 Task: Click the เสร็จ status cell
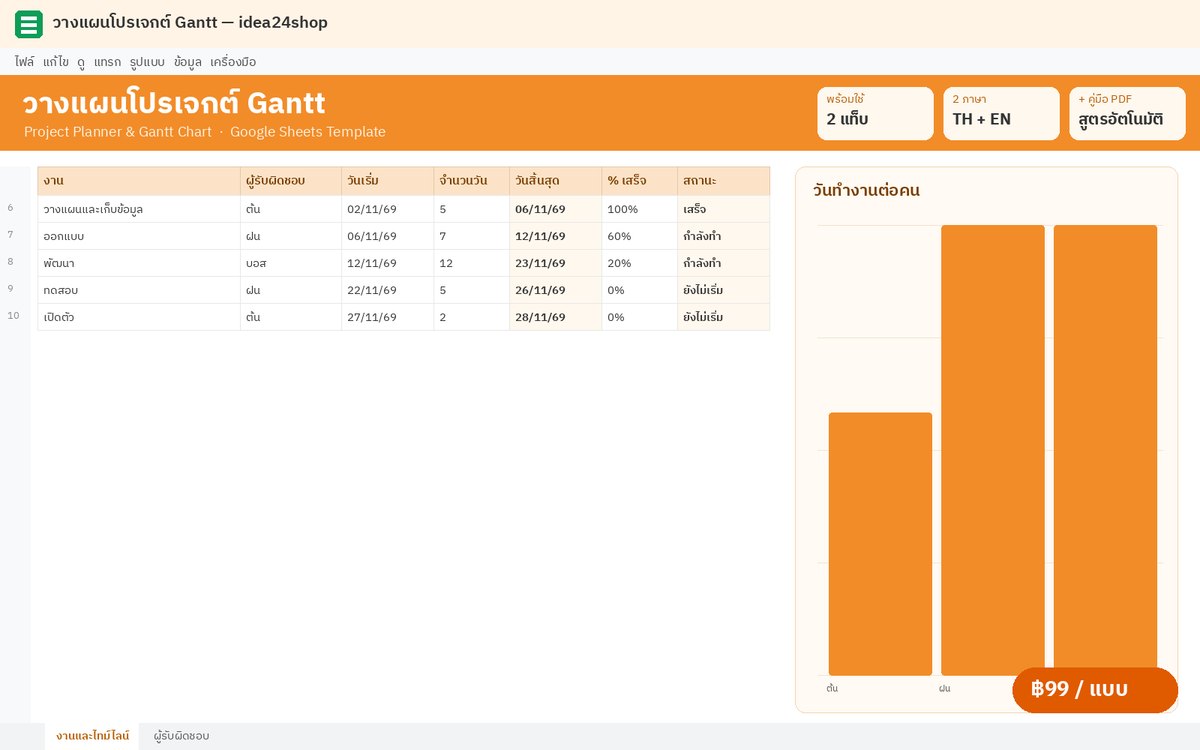[724, 209]
